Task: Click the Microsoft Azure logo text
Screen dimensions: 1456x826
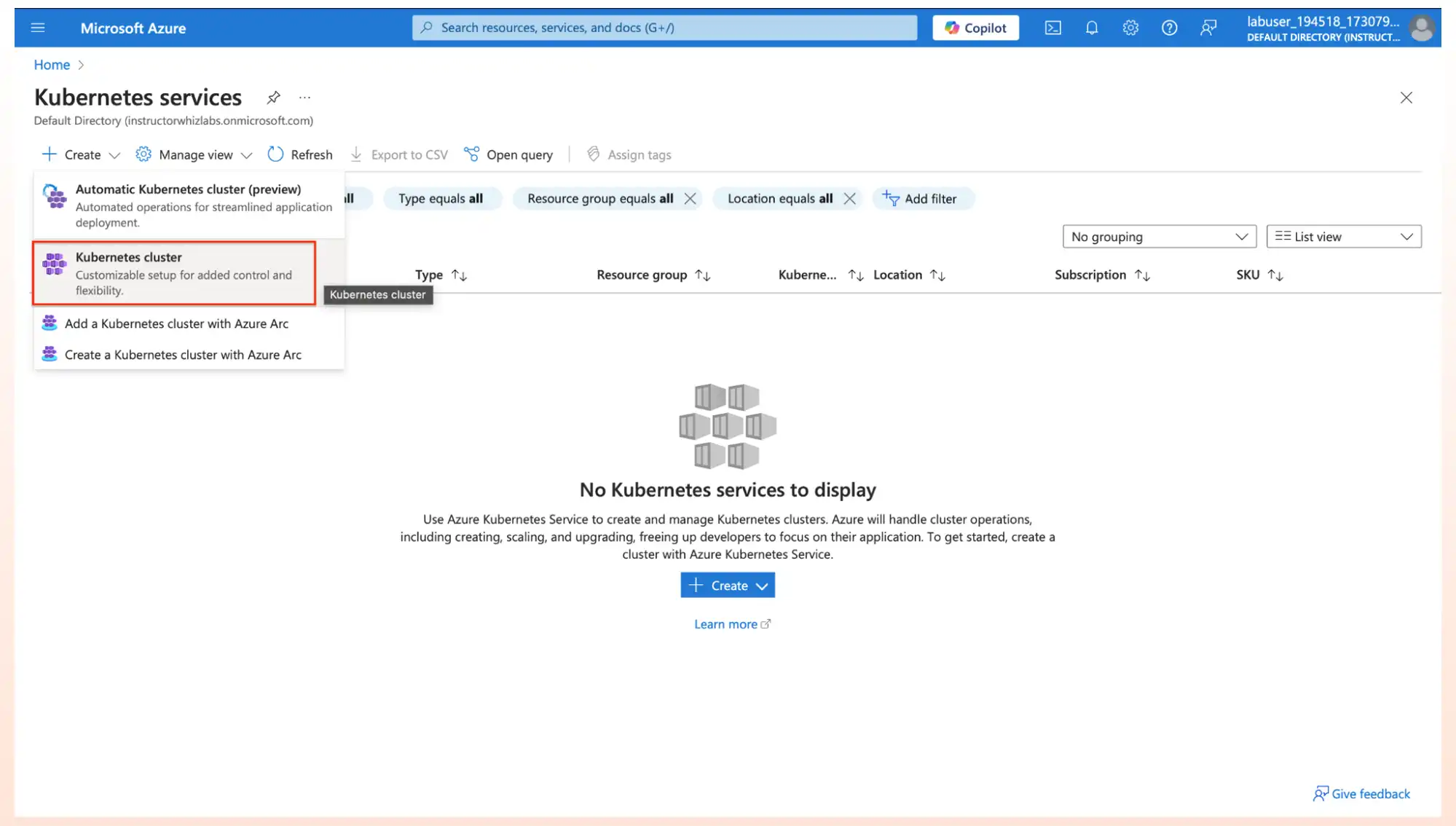Action: (x=133, y=28)
